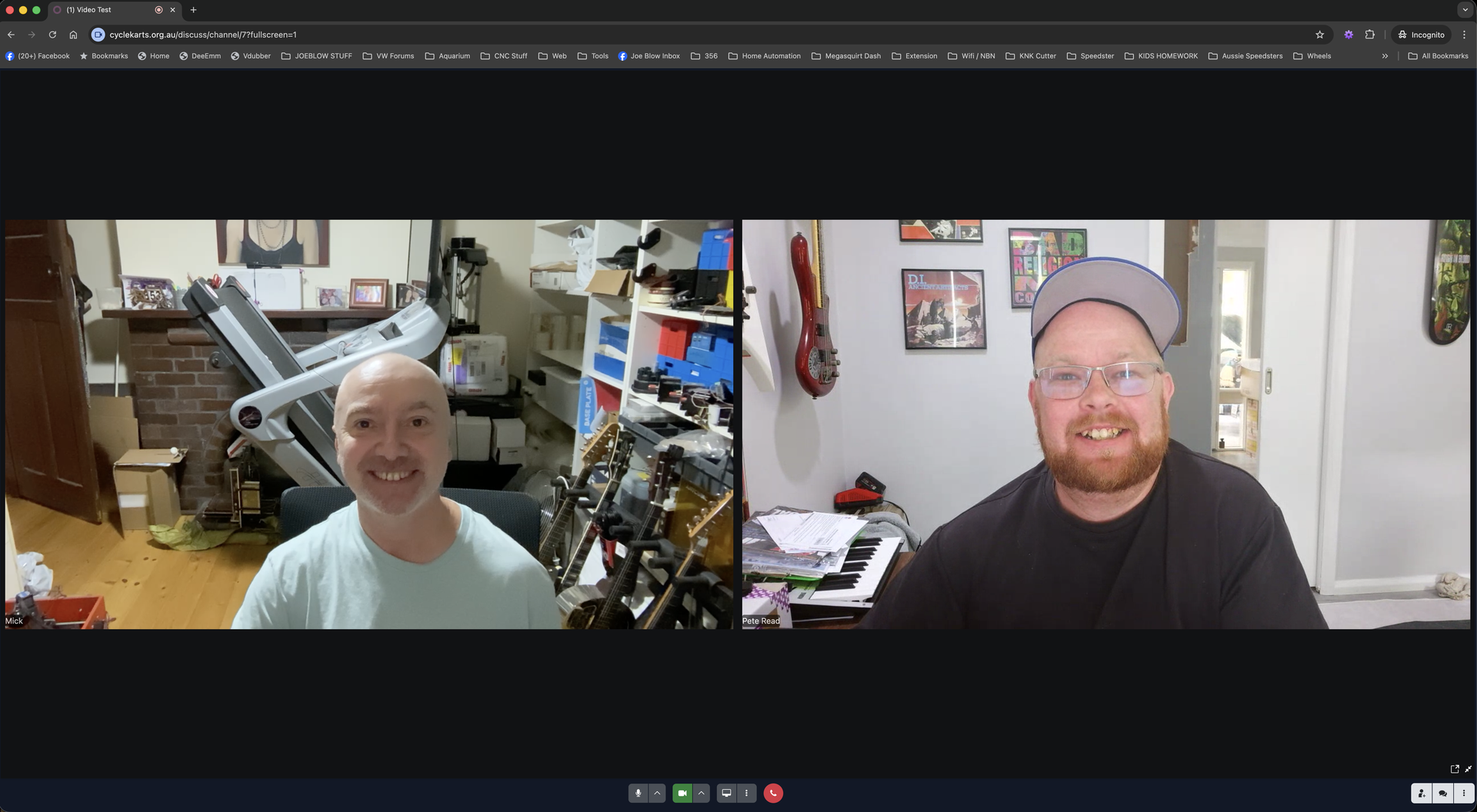This screenshot has height=812, width=1477.
Task: Click the Incognito profile button
Action: click(x=1421, y=35)
